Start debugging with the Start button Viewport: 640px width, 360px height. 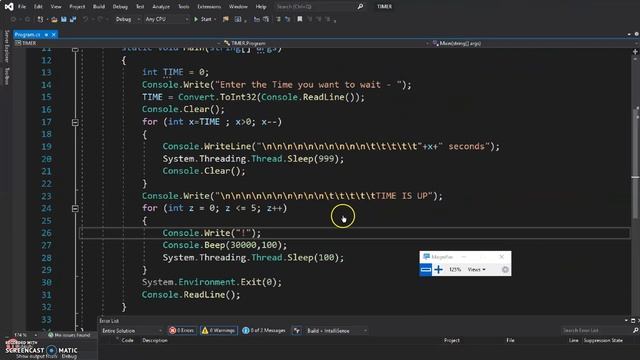coord(203,19)
